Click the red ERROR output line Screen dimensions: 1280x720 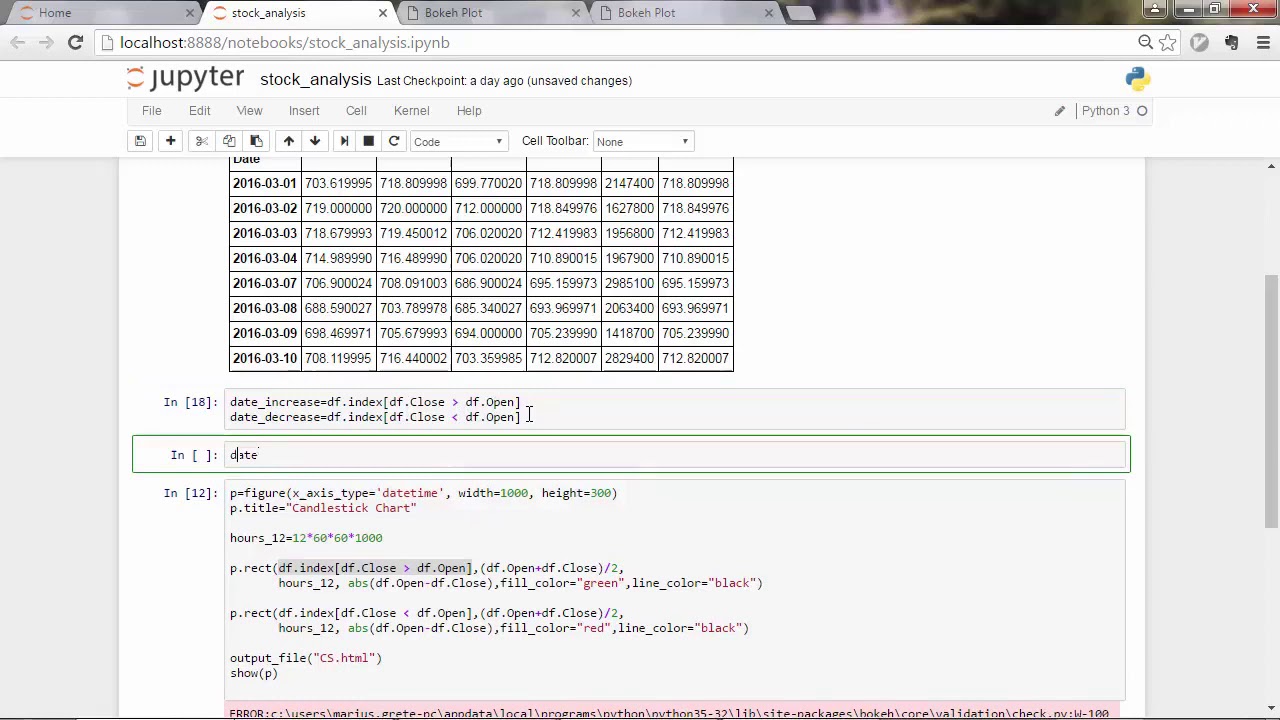click(x=669, y=714)
